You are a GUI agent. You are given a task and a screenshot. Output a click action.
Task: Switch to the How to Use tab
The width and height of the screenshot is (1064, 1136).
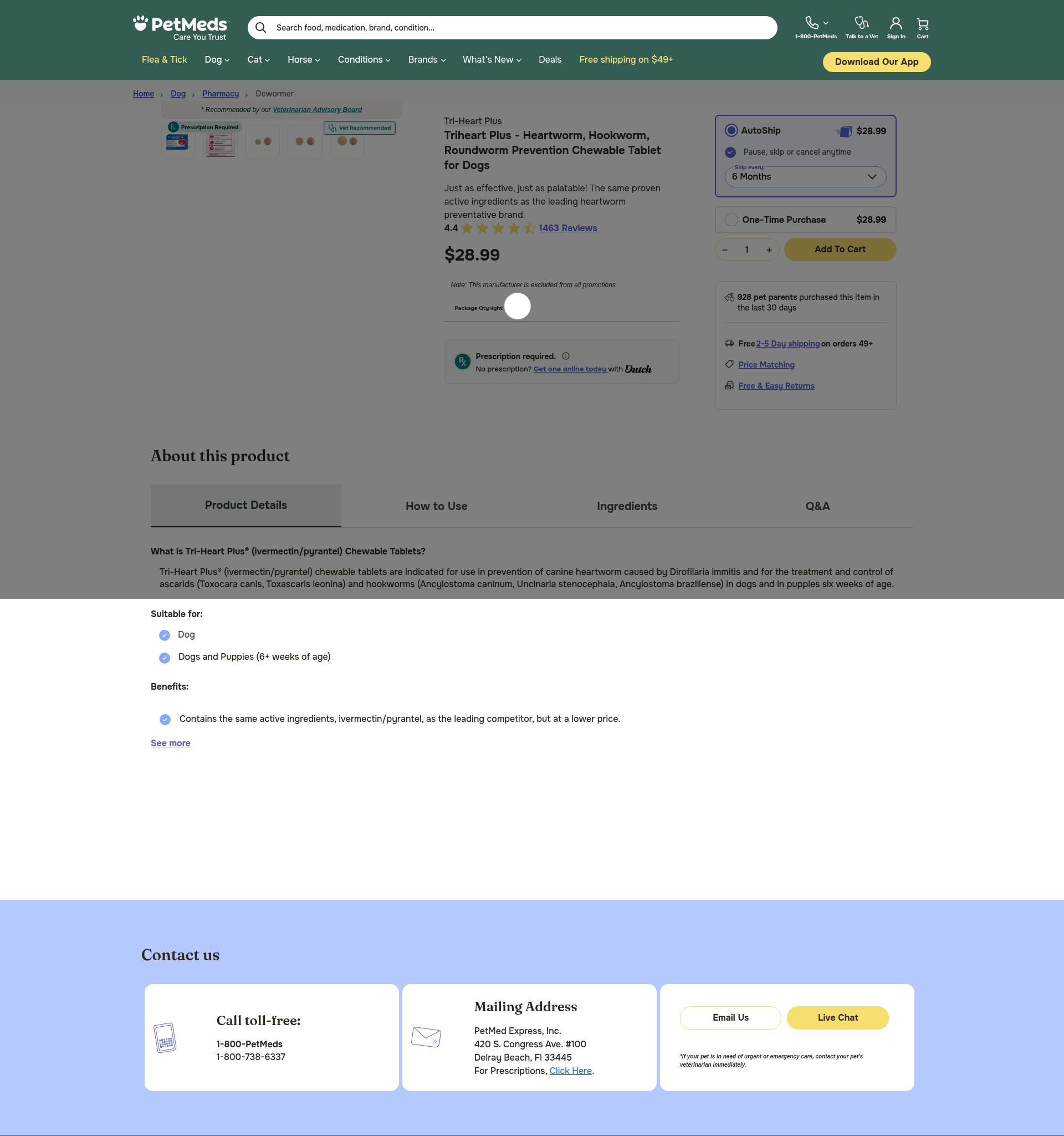click(436, 506)
